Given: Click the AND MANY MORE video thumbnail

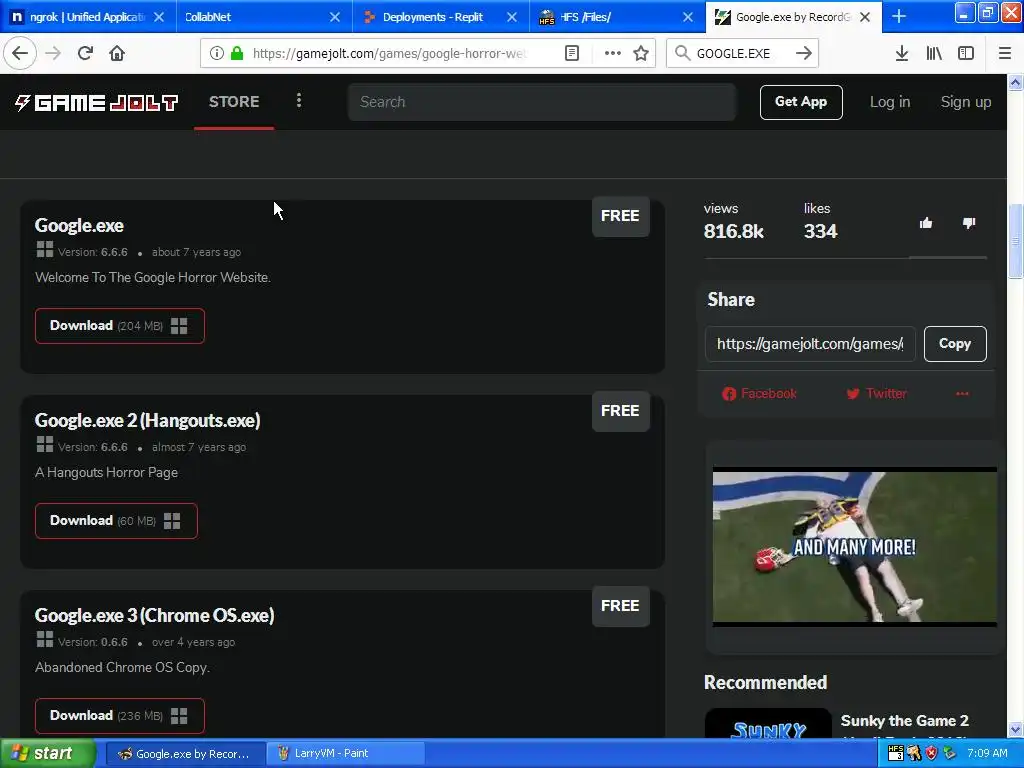Looking at the screenshot, I should point(854,547).
